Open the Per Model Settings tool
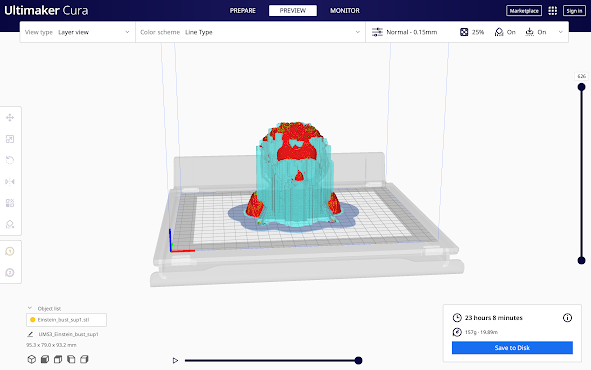The width and height of the screenshot is (591, 370). click(x=10, y=203)
